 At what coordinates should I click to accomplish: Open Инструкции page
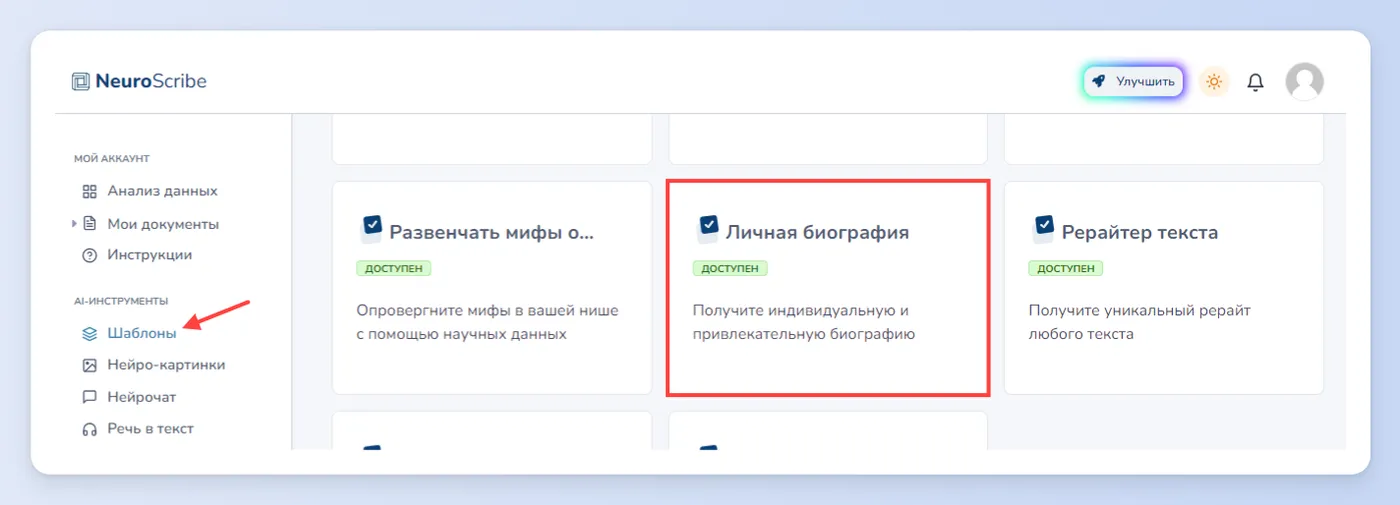[150, 255]
